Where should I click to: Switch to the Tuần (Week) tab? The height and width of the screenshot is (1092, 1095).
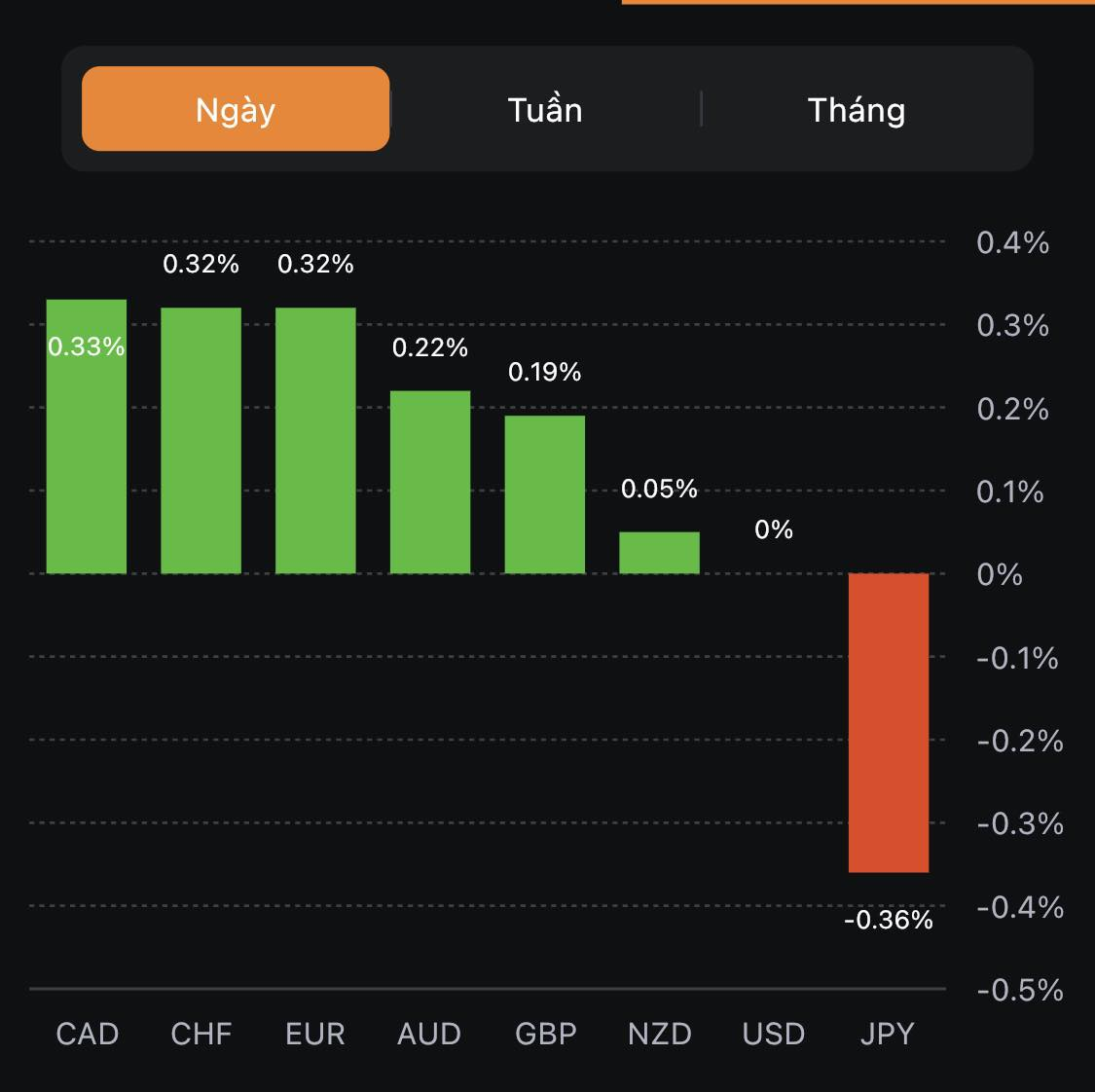tap(545, 109)
